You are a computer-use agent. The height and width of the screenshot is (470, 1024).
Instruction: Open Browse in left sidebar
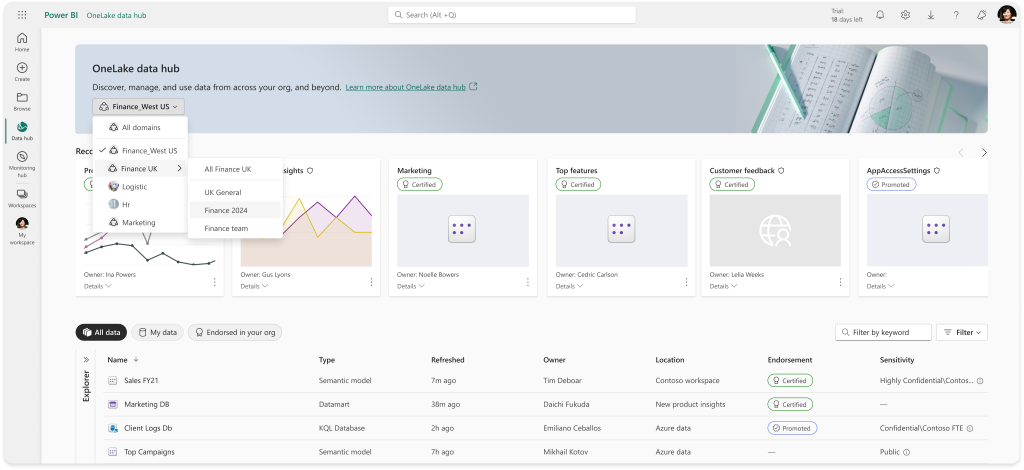22,102
